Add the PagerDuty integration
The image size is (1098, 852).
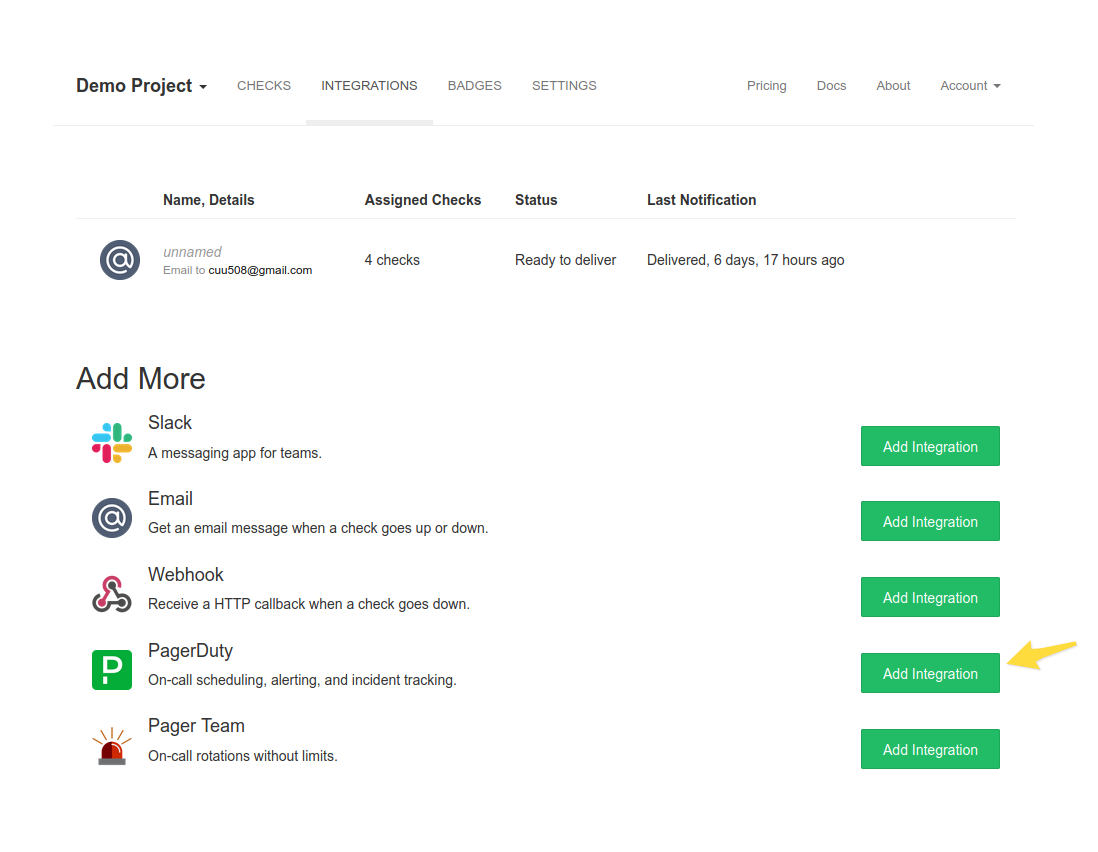pyautogui.click(x=930, y=673)
